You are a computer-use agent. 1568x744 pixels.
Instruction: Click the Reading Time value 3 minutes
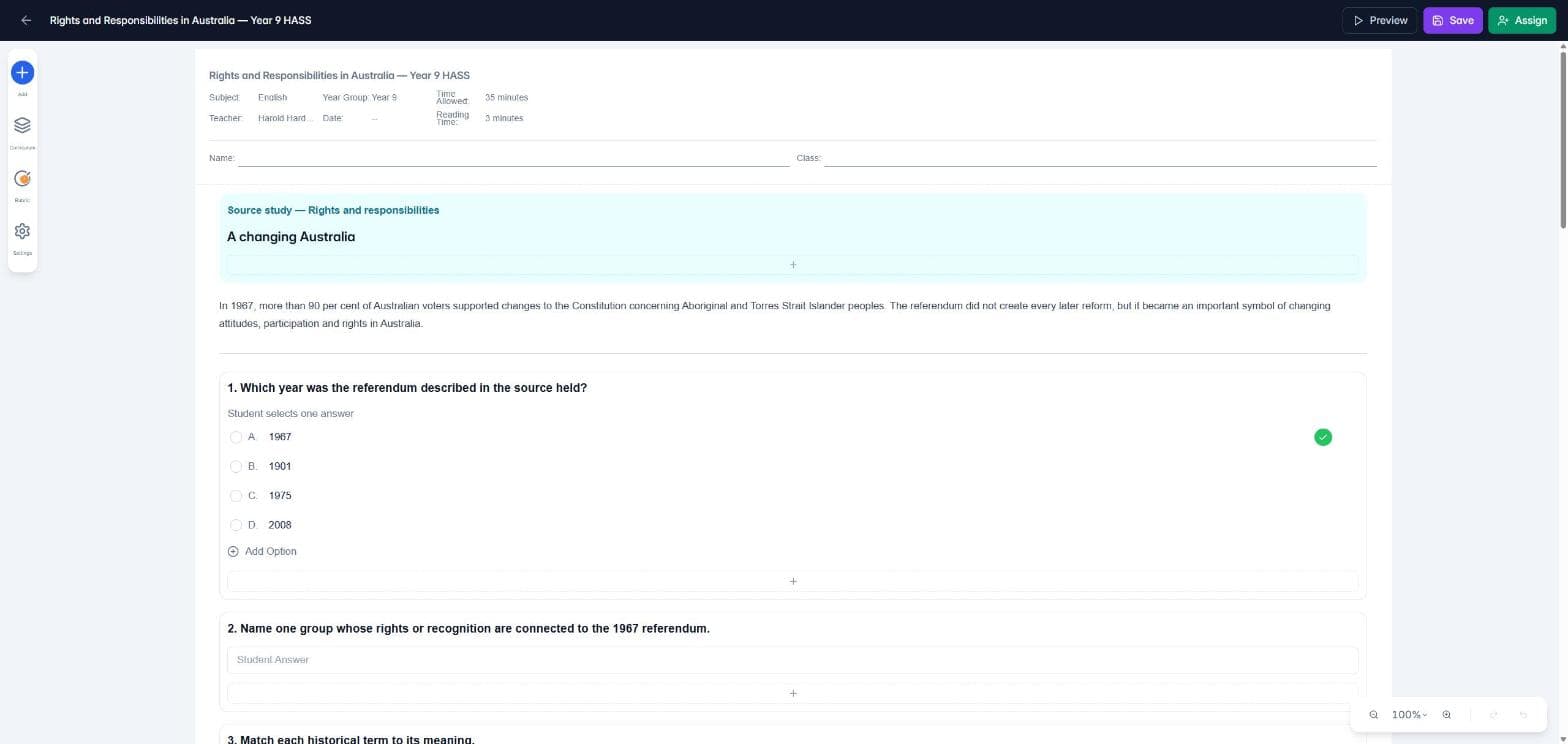(504, 118)
